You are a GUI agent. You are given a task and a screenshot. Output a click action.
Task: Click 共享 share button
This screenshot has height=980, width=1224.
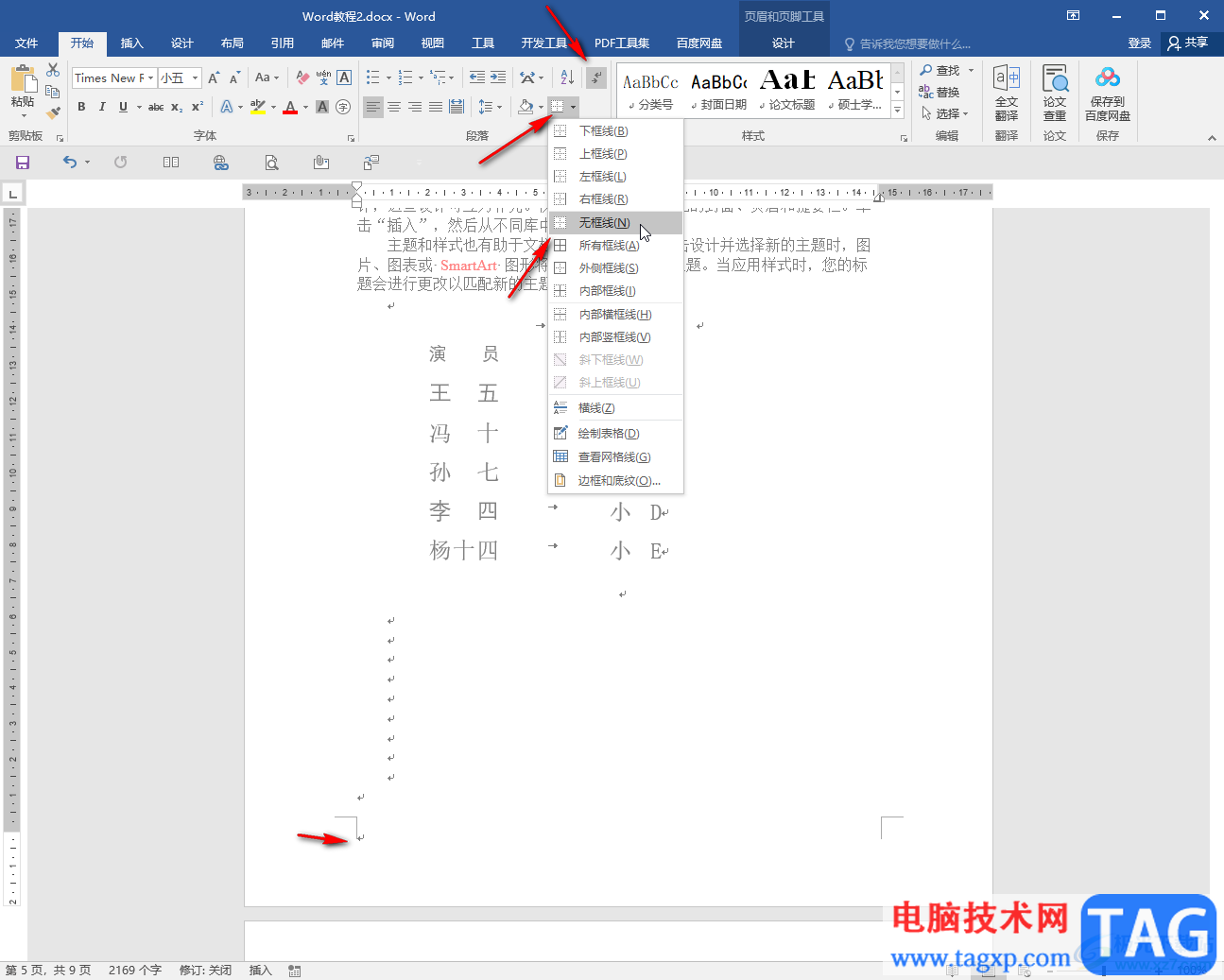click(x=1189, y=43)
